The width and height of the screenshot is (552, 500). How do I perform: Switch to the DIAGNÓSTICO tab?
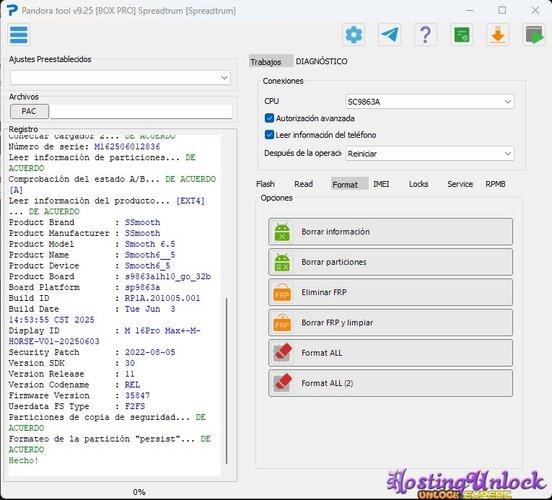coord(321,61)
